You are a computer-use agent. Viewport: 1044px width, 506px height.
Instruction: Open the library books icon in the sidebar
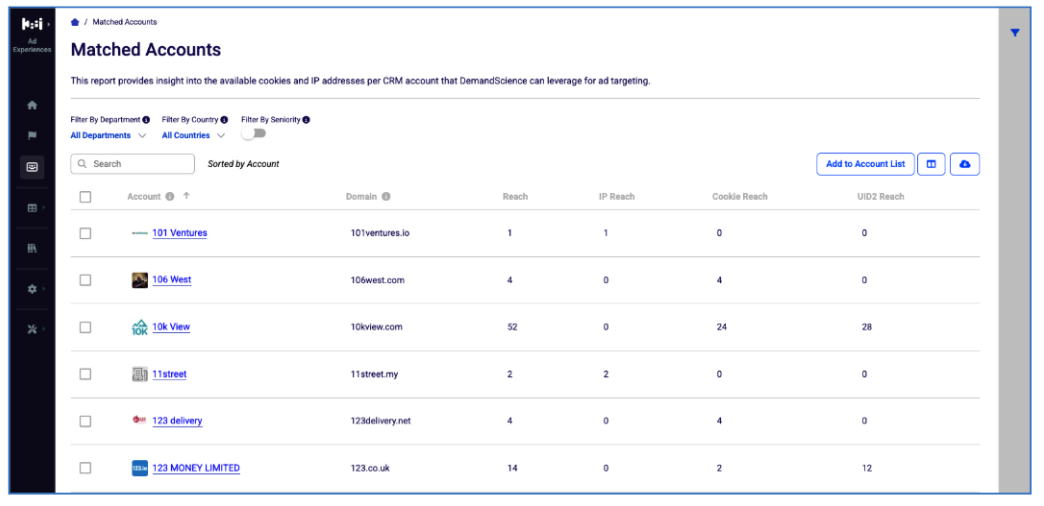[32, 248]
